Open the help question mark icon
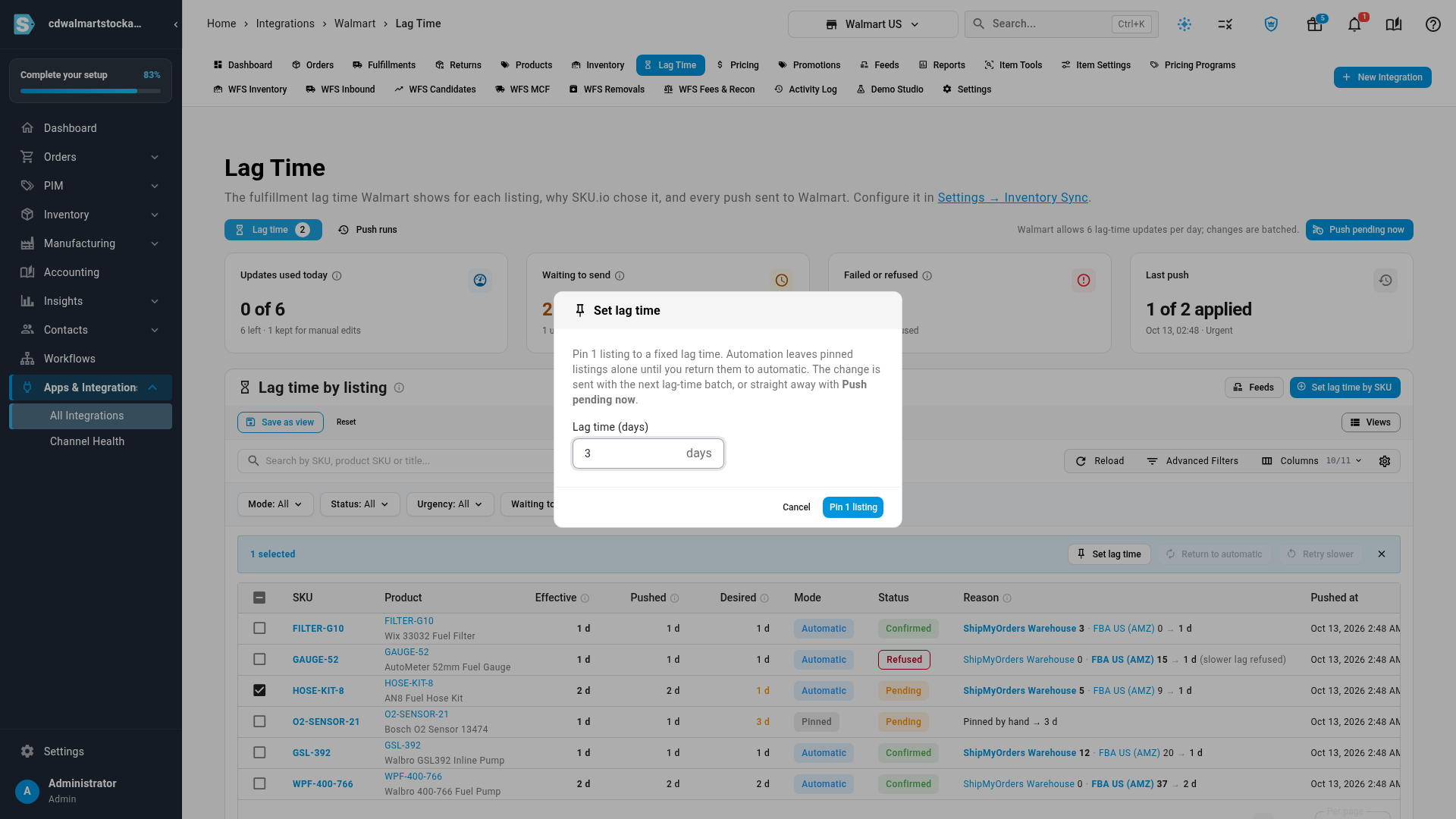Screen dimensions: 1456x819 pyautogui.click(x=1433, y=24)
